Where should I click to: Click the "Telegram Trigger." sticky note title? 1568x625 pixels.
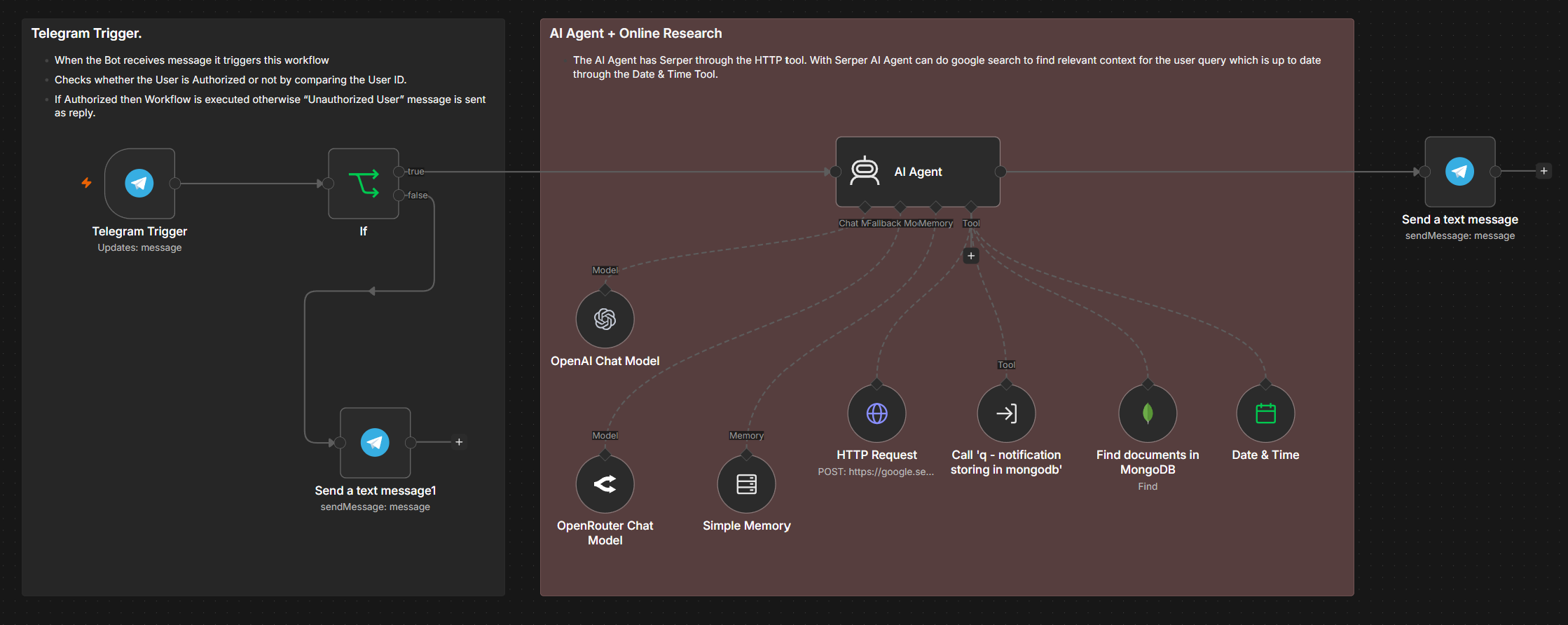click(x=87, y=34)
